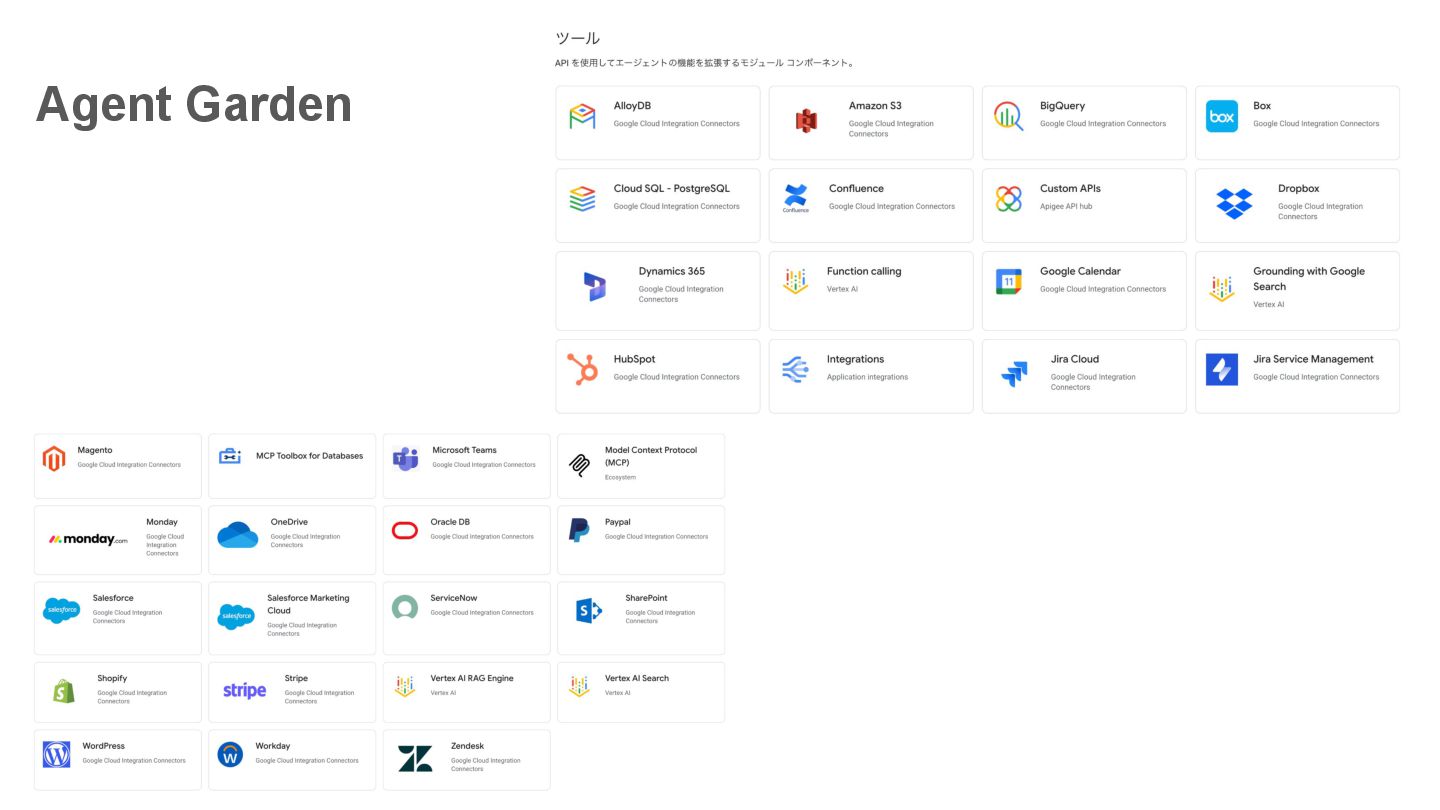
Task: Click the Microsoft Teams logo icon
Action: tap(405, 459)
